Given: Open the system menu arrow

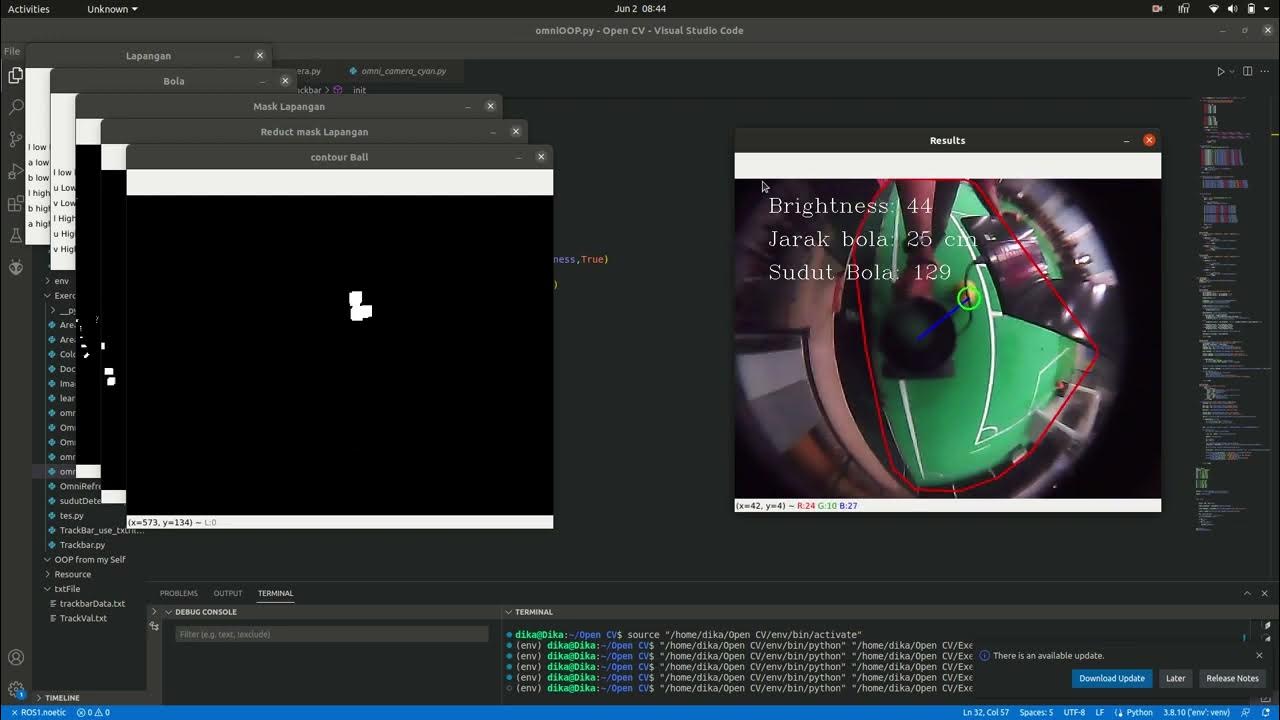Looking at the screenshot, I should point(1267,9).
